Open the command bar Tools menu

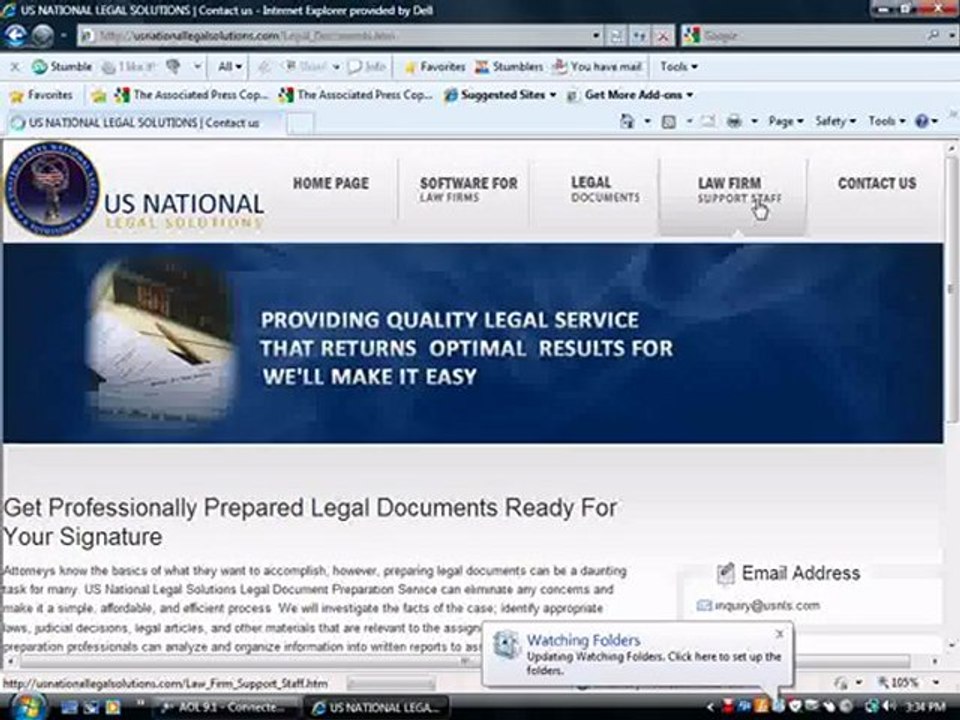[x=886, y=121]
